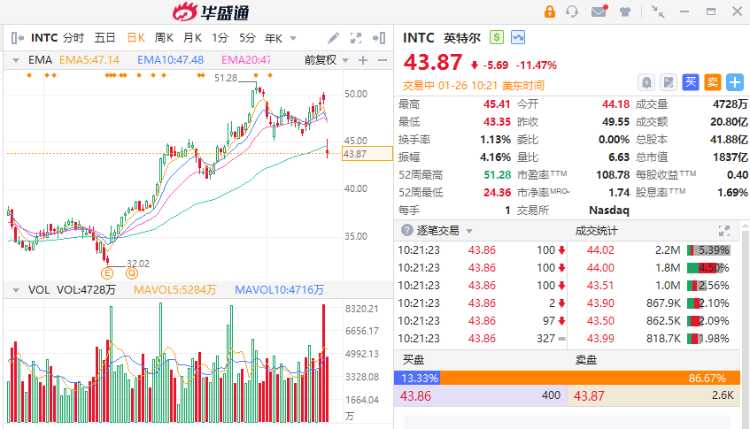Click the EMA5:47.14 indicator label
The height and width of the screenshot is (429, 750).
[x=89, y=60]
